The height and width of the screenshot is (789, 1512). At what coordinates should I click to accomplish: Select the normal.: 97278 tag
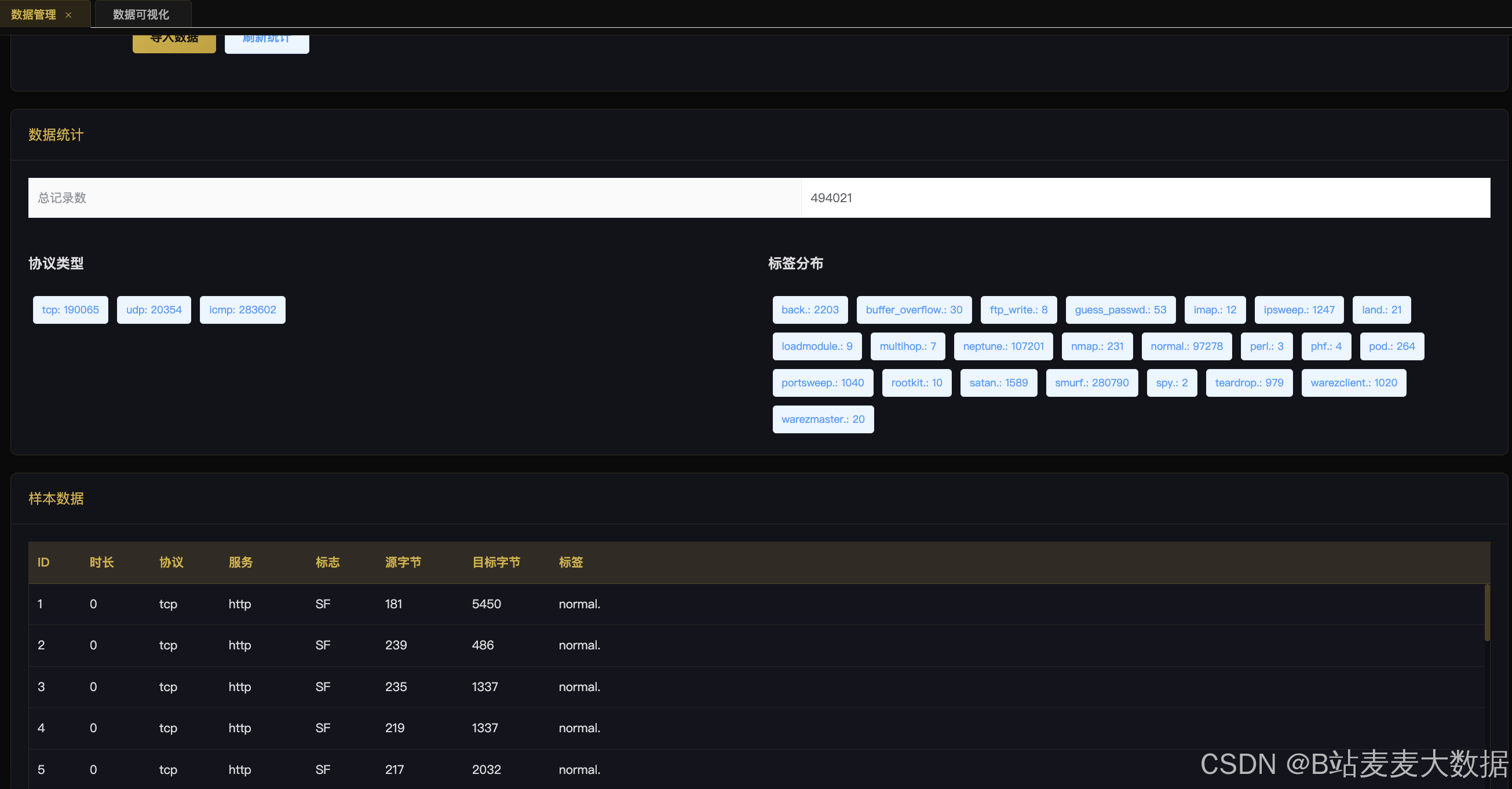tap(1186, 346)
